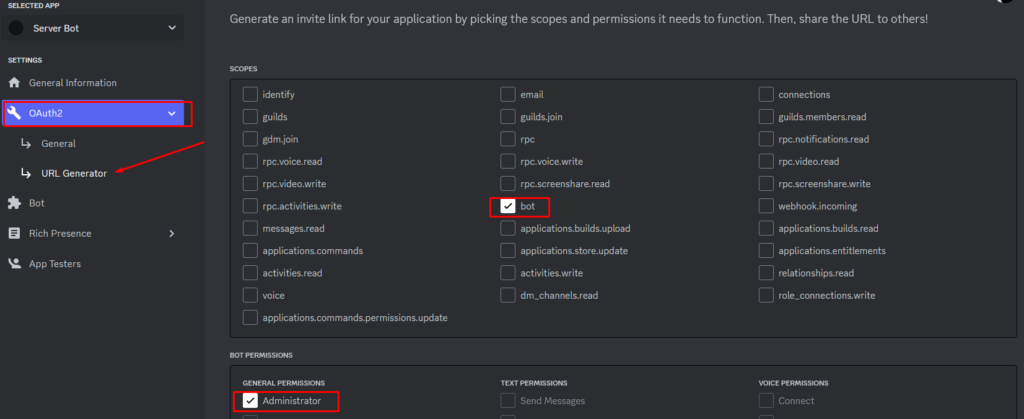The image size is (1024, 419).
Task: Click the arrow icon beside General sub-item
Action: pos(26,144)
